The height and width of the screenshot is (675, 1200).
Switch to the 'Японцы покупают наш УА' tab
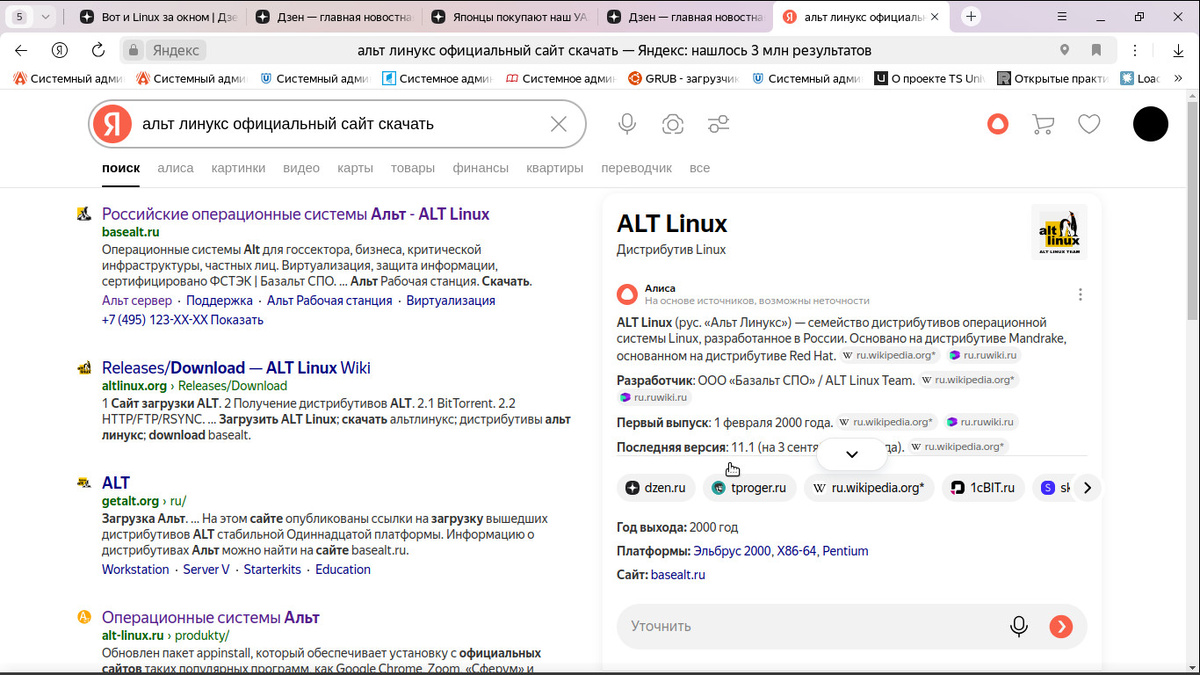(x=508, y=17)
